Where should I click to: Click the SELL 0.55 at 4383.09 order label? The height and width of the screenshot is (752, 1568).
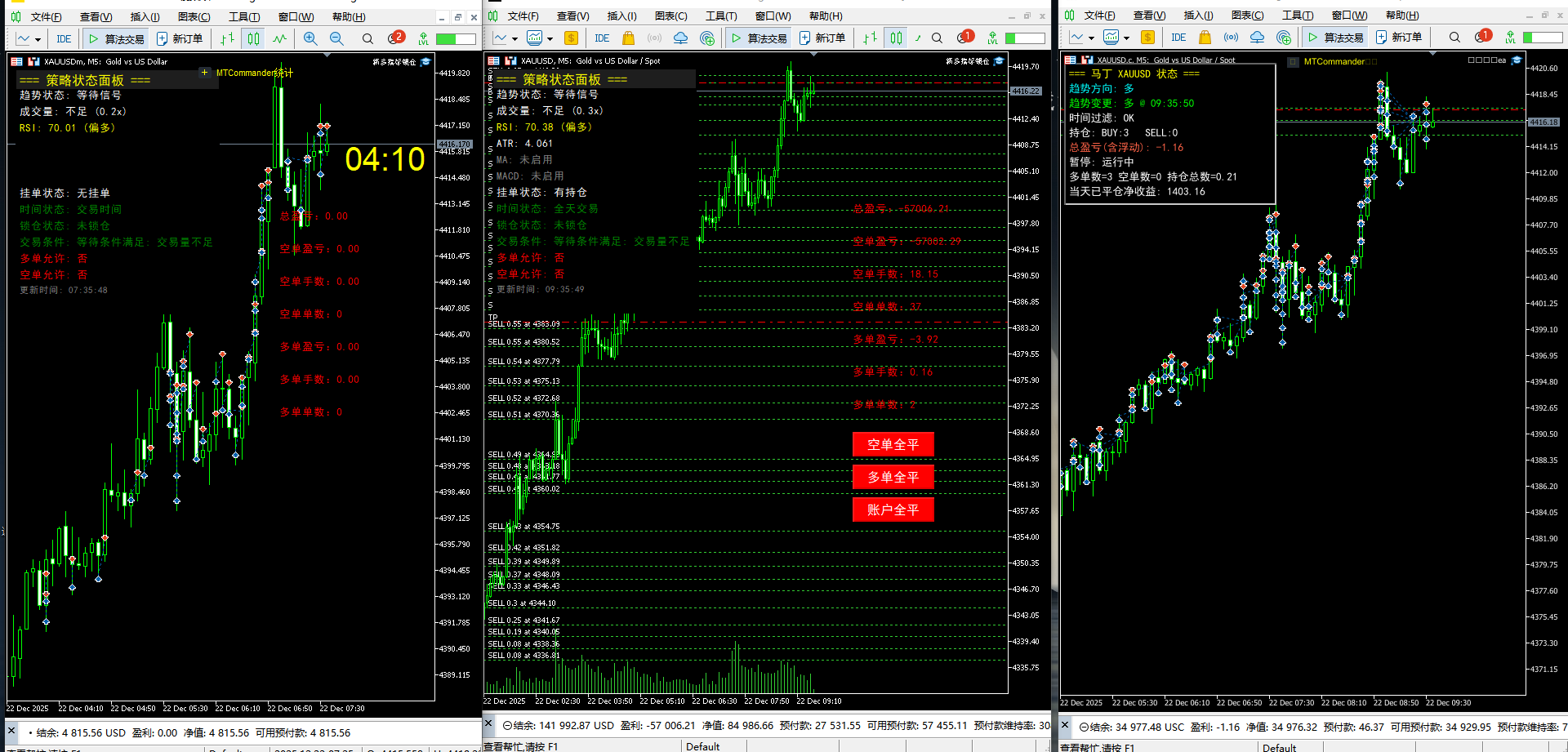pyautogui.click(x=524, y=324)
